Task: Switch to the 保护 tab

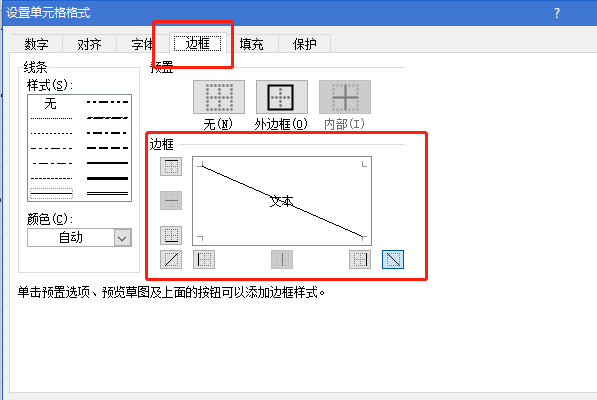Action: 305,44
